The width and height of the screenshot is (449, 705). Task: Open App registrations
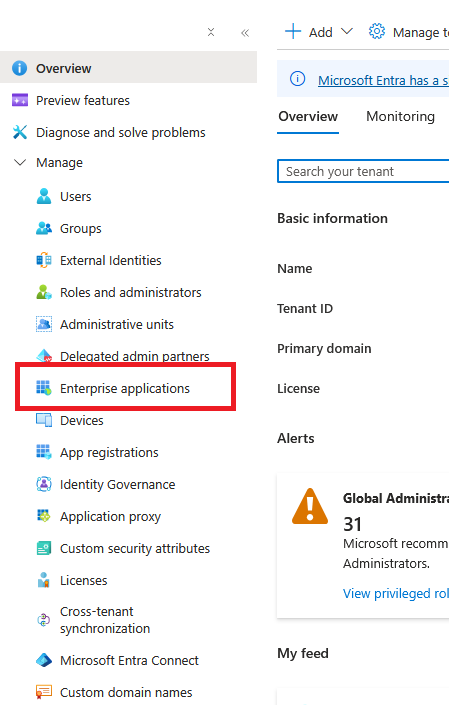109,452
